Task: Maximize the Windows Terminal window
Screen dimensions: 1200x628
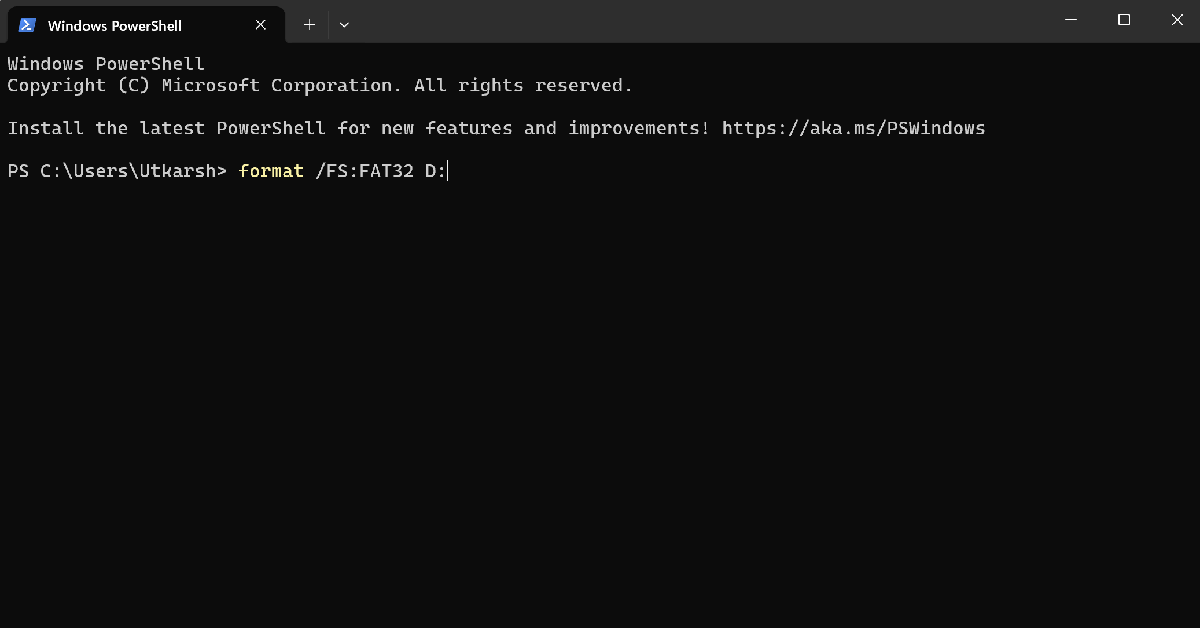Action: click(x=1124, y=20)
